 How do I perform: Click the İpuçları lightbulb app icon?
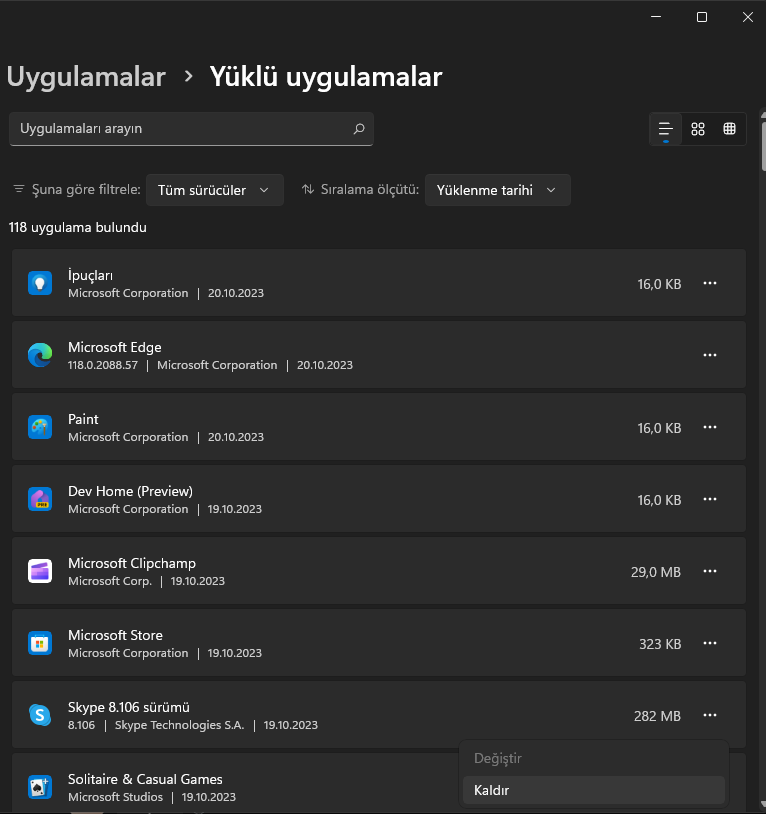click(40, 283)
